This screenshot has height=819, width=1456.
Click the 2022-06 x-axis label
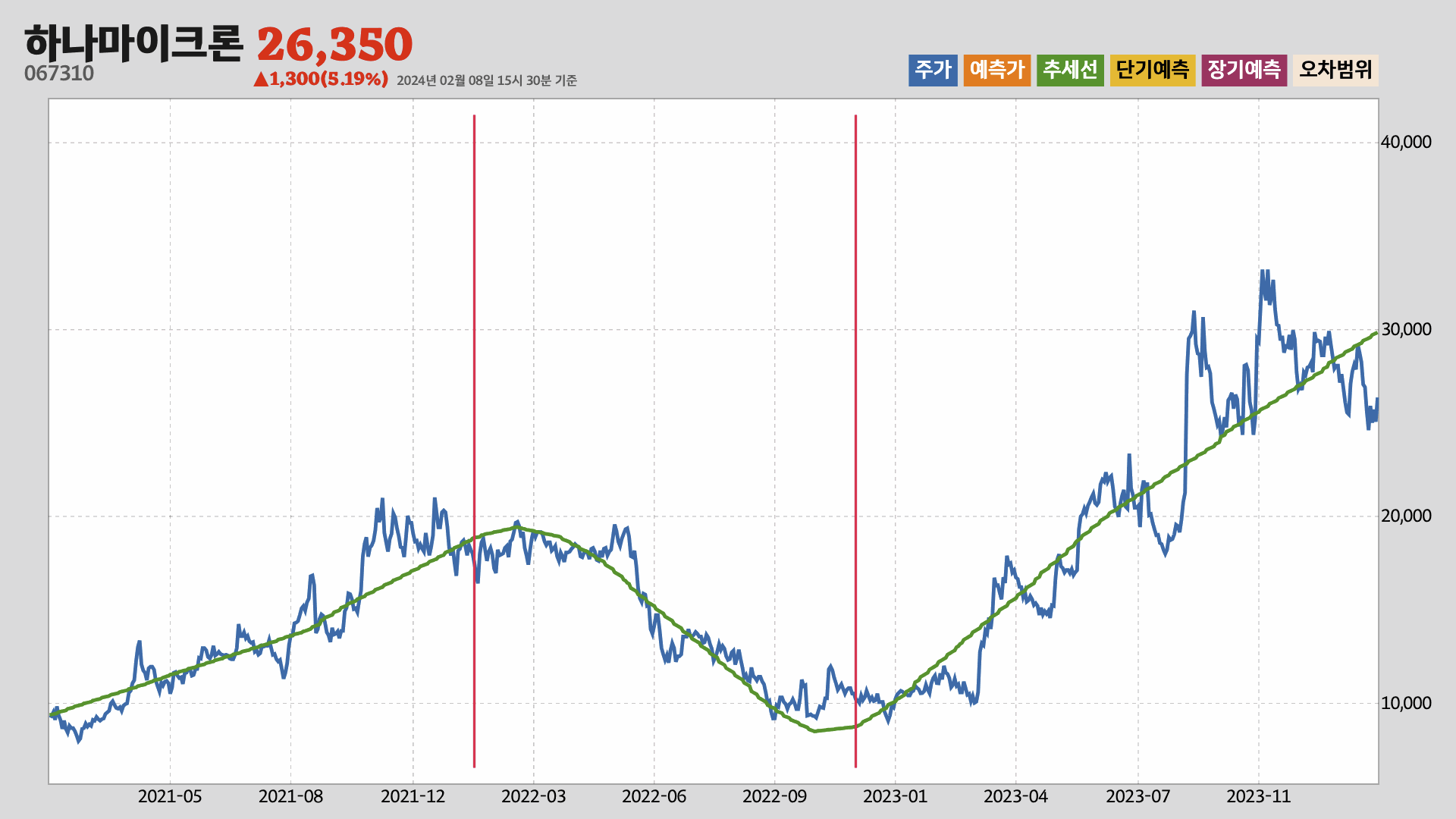tap(654, 796)
